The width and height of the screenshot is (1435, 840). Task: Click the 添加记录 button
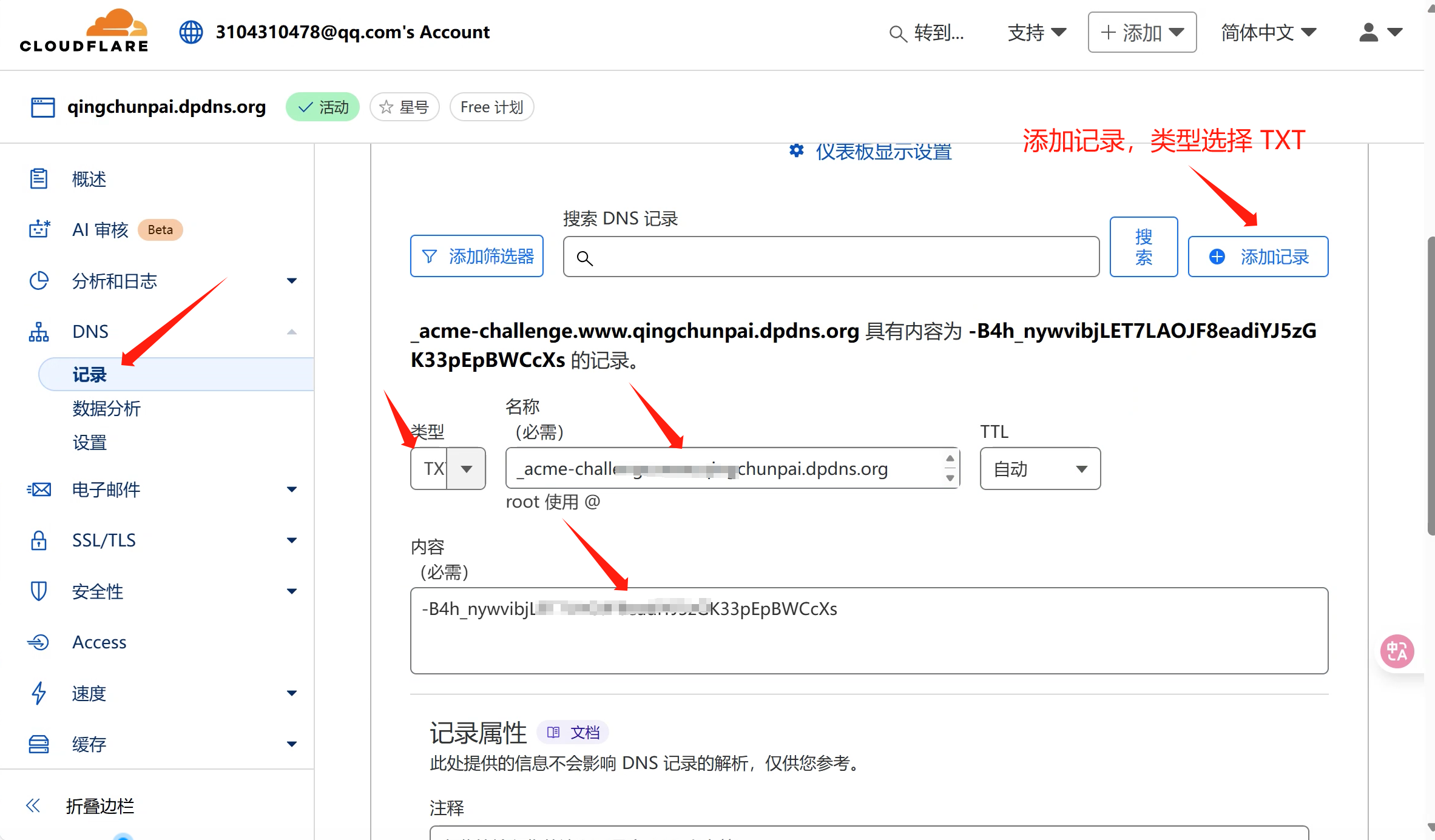pos(1258,257)
